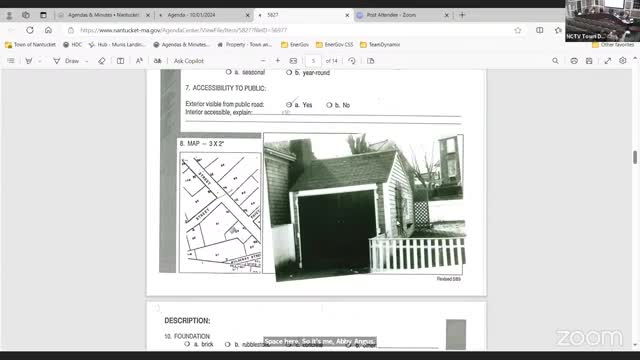The image size is (640, 360).
Task: Click the browser address bar URL
Action: (183, 30)
